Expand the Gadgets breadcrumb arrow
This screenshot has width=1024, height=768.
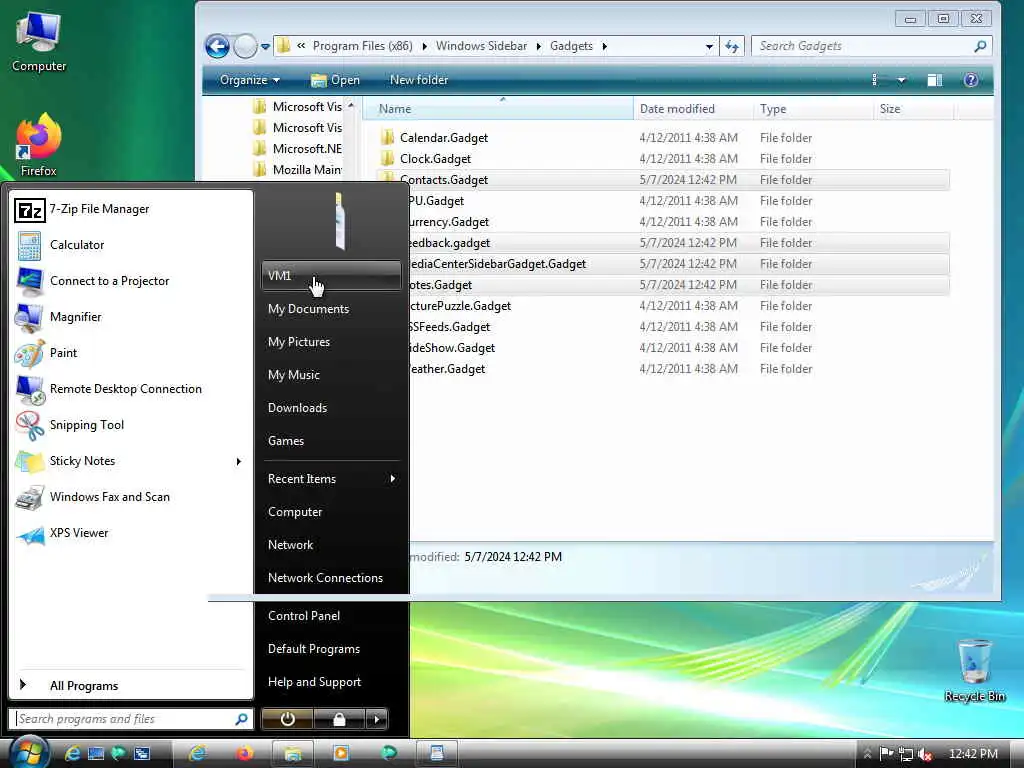pos(605,46)
